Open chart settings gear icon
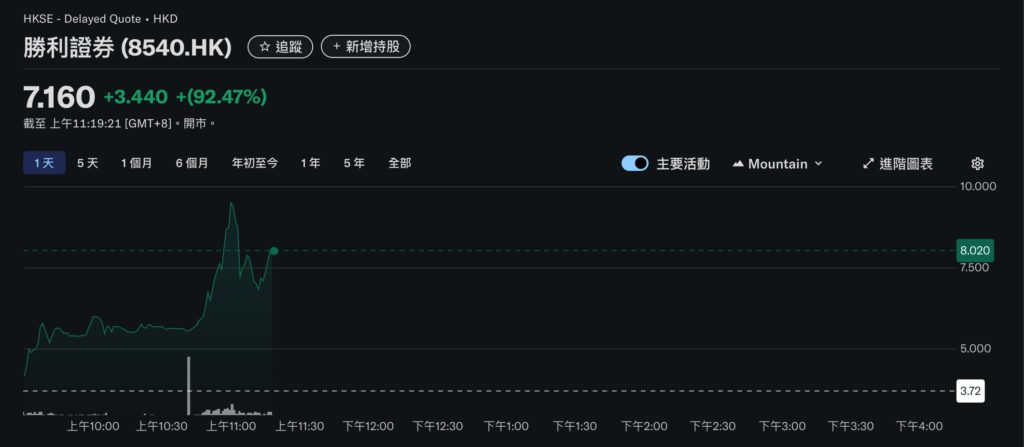1024x447 pixels. (977, 163)
